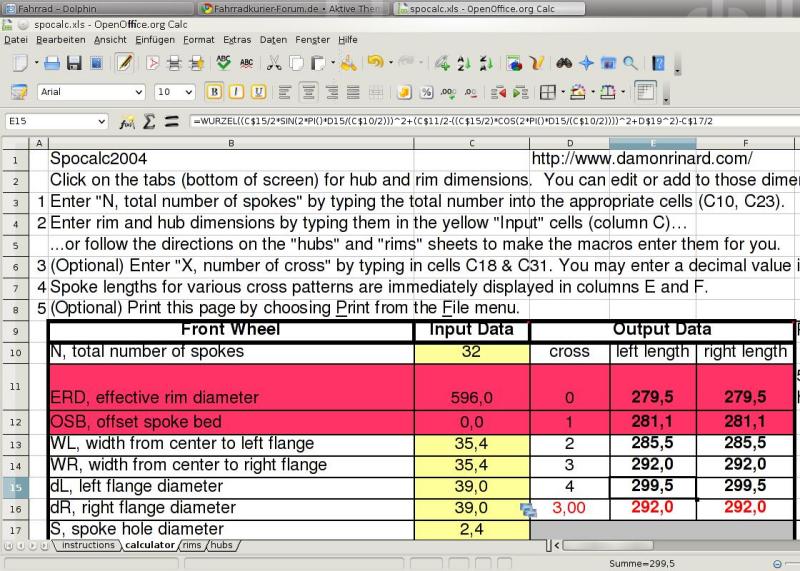
Task: Expand the Background Color dropdown arrow
Action: tap(593, 92)
